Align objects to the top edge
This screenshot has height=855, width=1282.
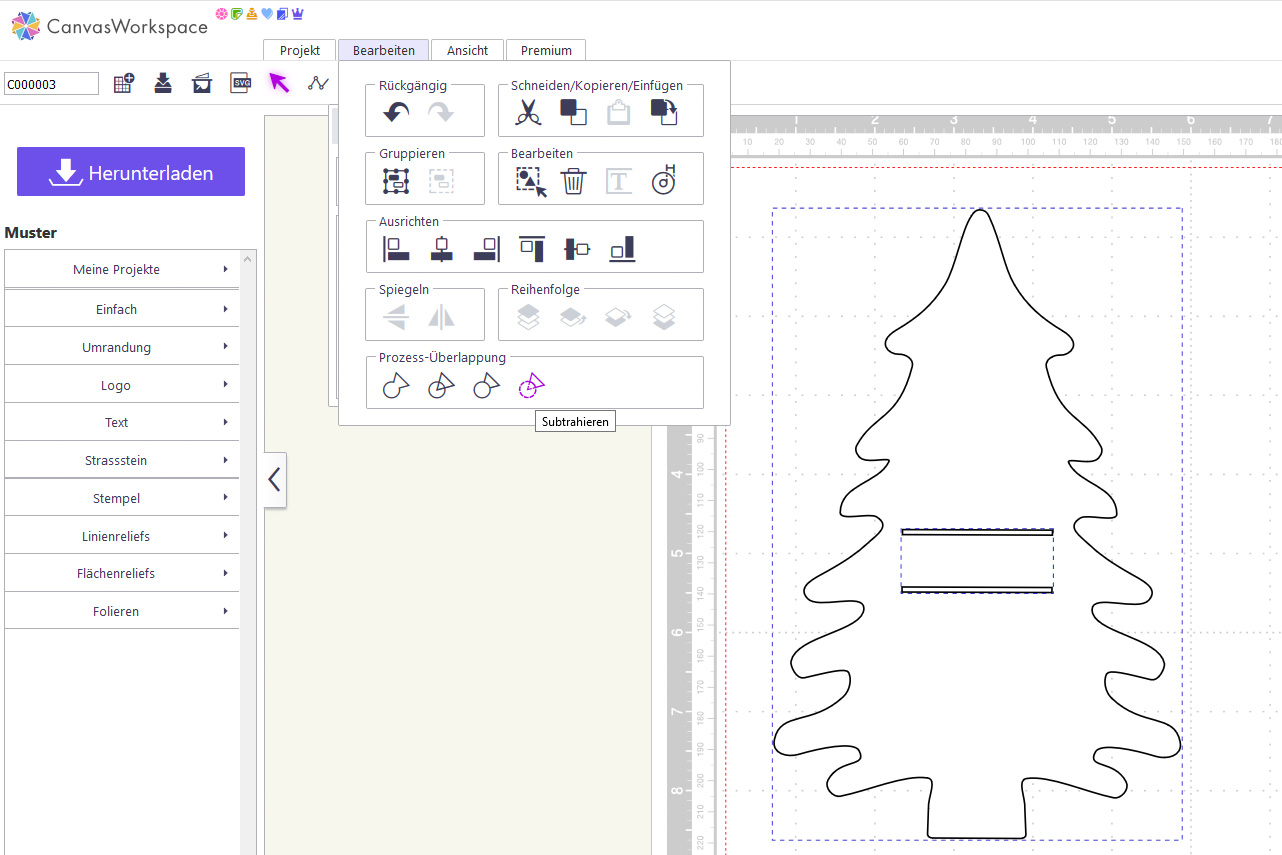(531, 249)
